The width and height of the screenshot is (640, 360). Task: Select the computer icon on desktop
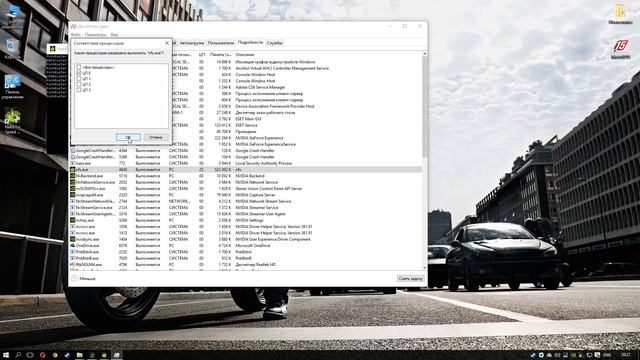pyautogui.click(x=12, y=17)
